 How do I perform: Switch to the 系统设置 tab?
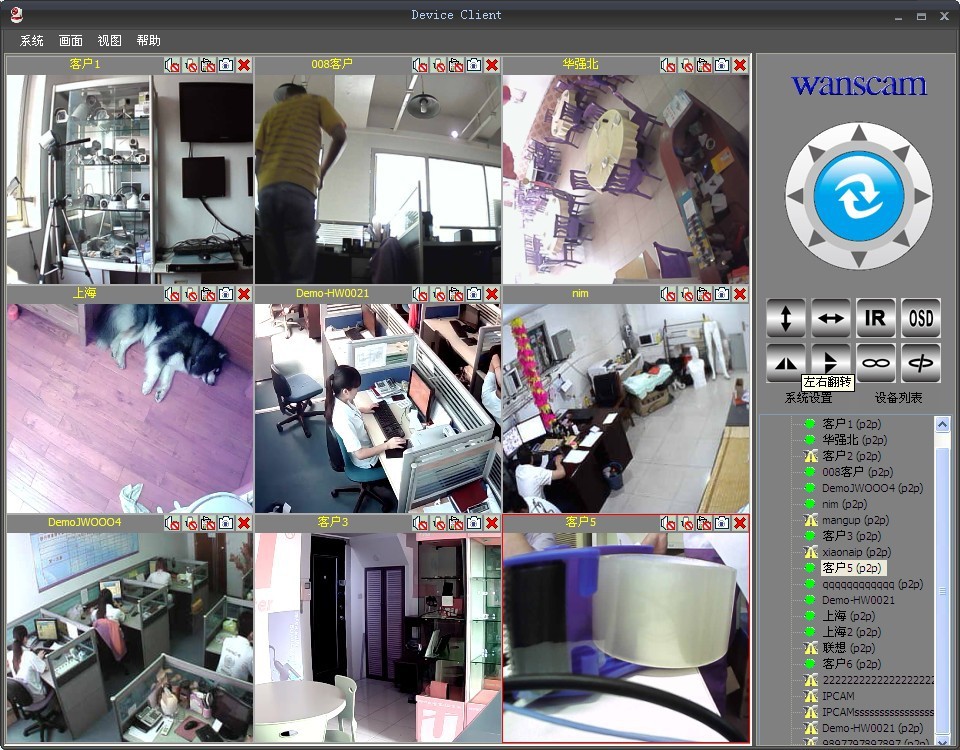pos(808,398)
